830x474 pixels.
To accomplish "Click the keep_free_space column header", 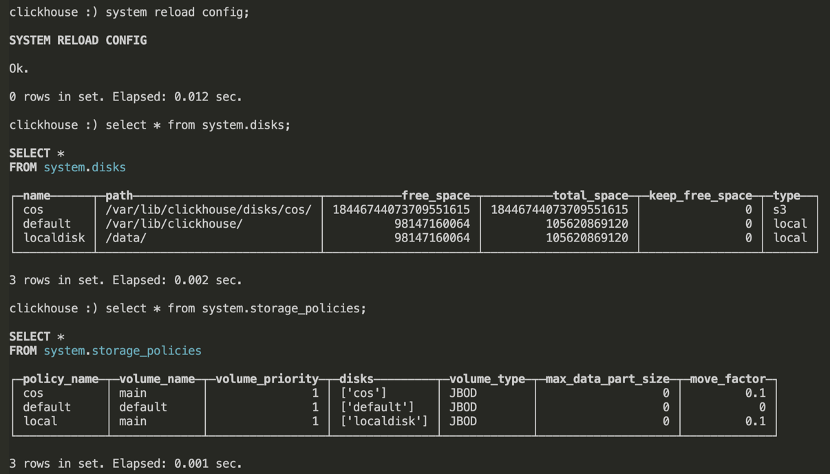I will (700, 196).
